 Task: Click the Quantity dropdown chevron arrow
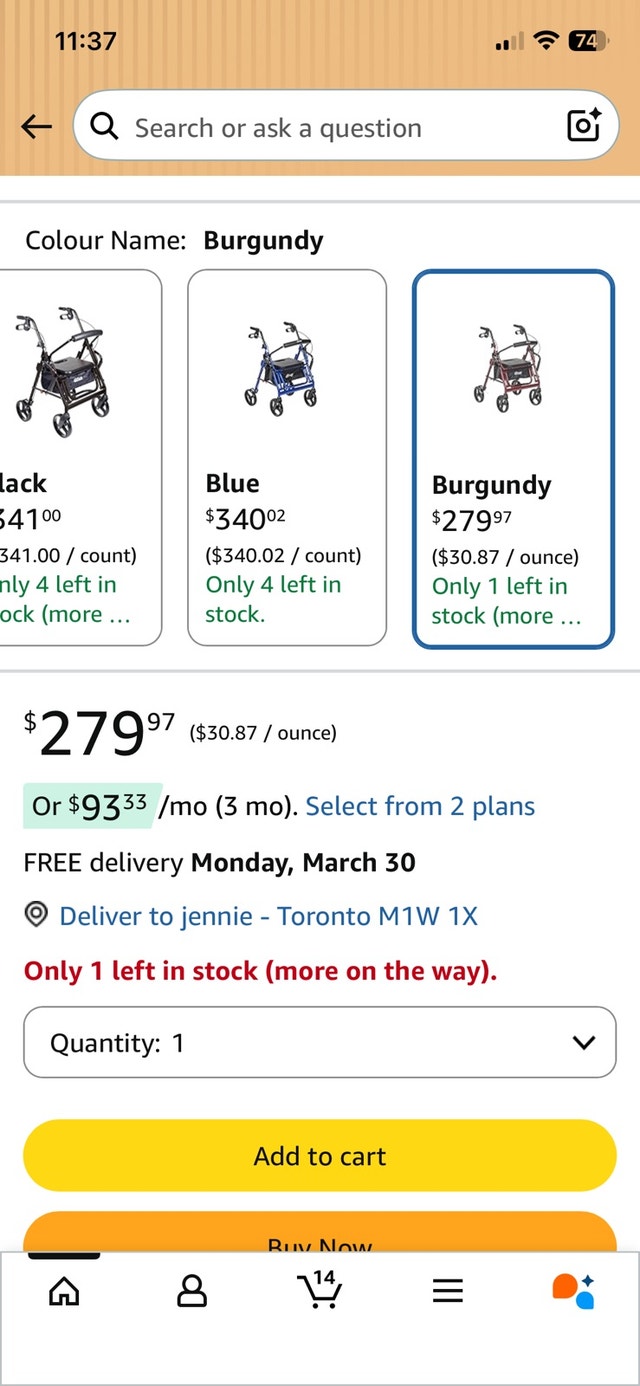[583, 1042]
